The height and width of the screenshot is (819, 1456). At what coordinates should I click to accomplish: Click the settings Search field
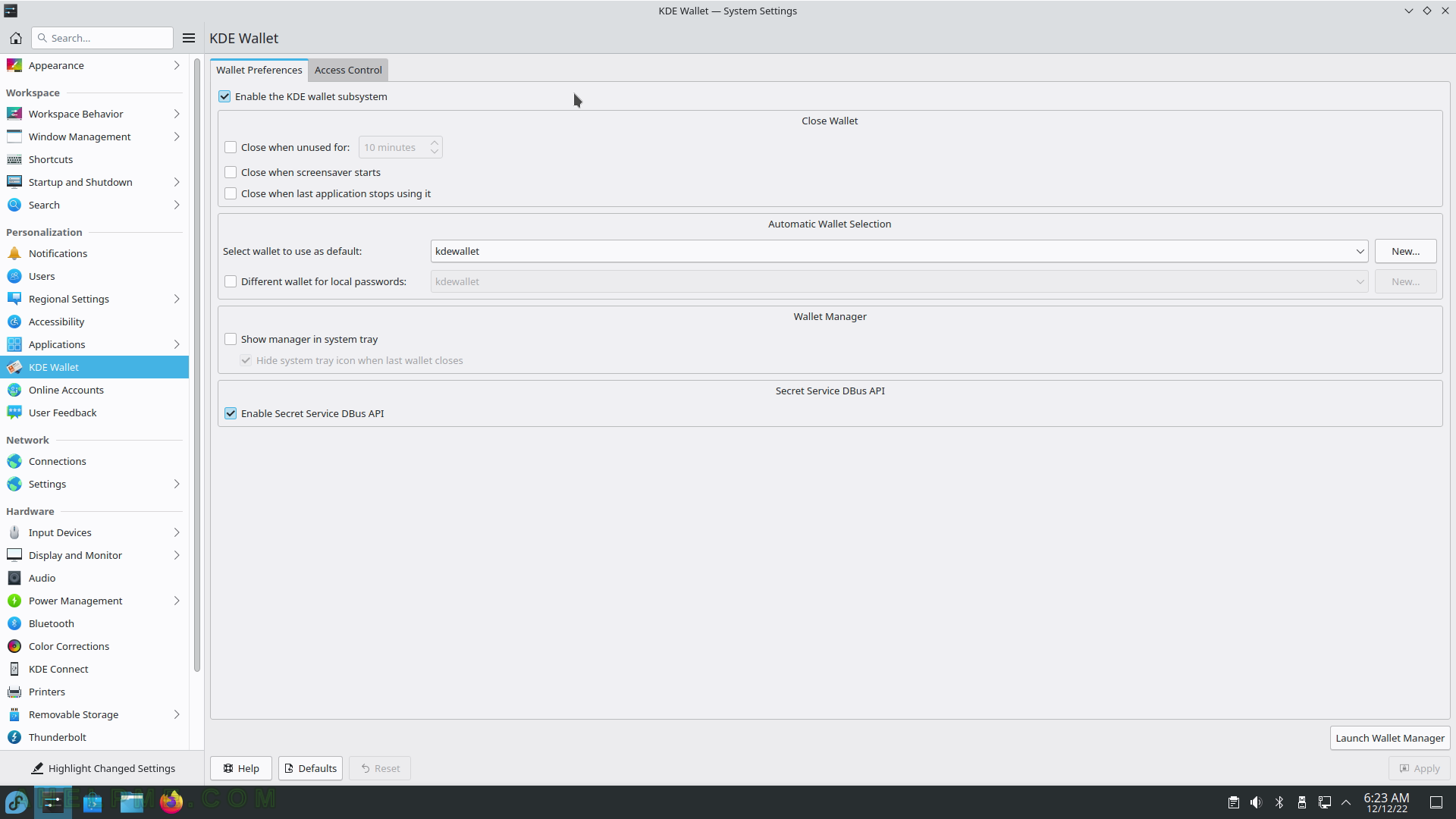[x=102, y=38]
